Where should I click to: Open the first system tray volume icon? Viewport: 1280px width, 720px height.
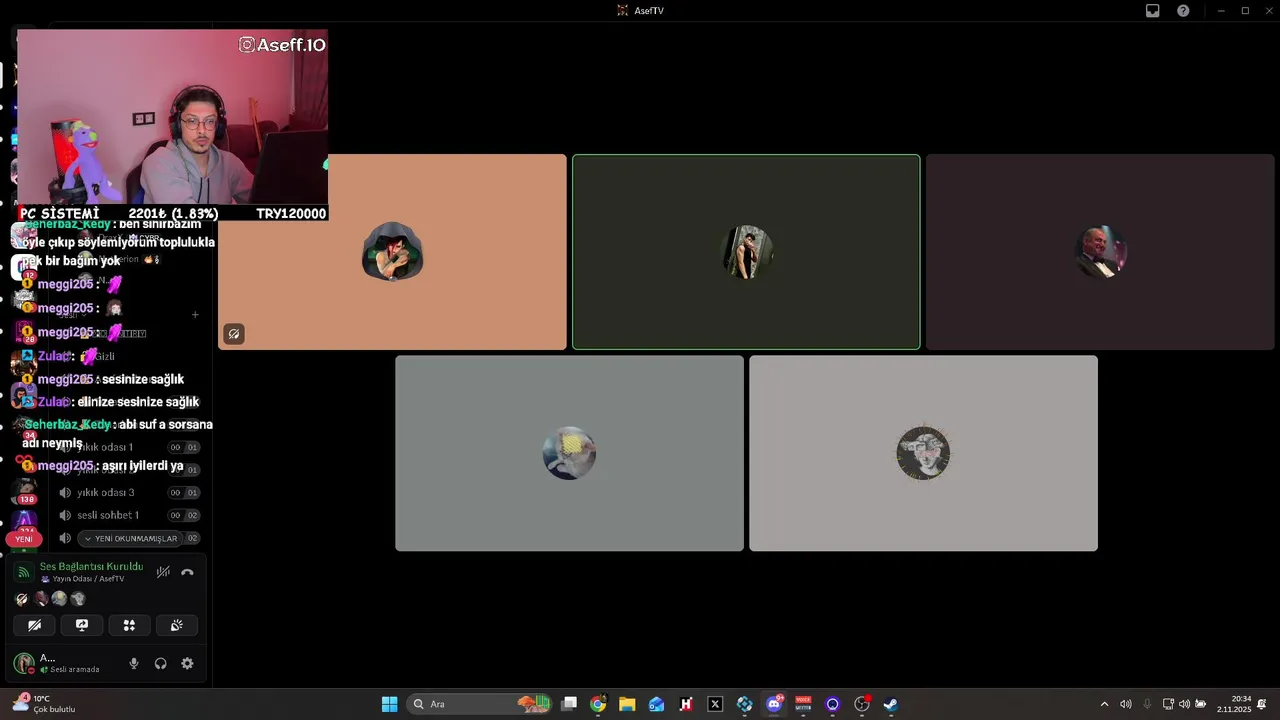click(1126, 704)
